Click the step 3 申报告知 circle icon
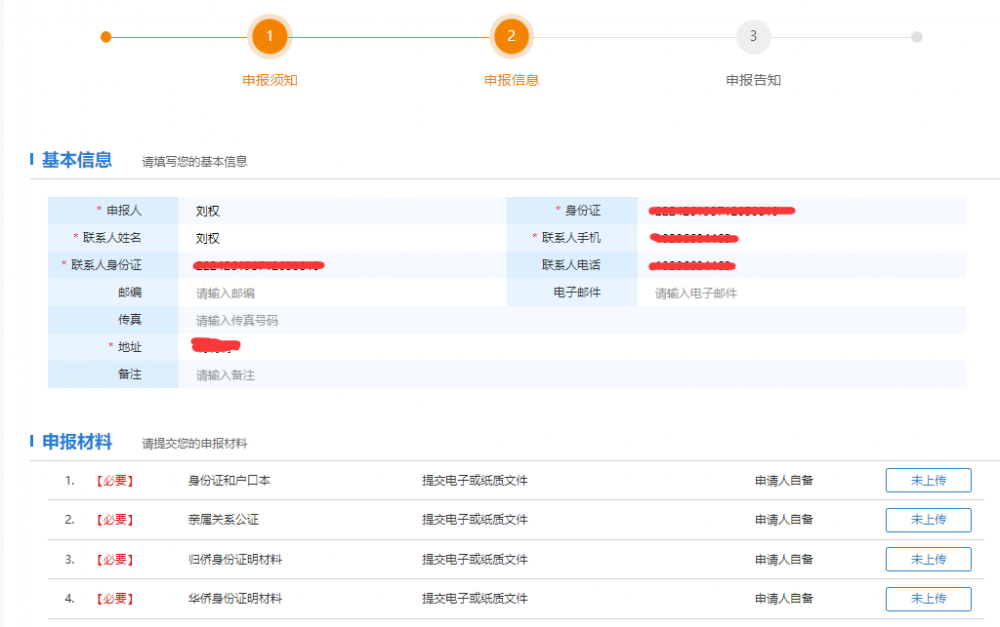The image size is (1000, 627). tap(753, 37)
